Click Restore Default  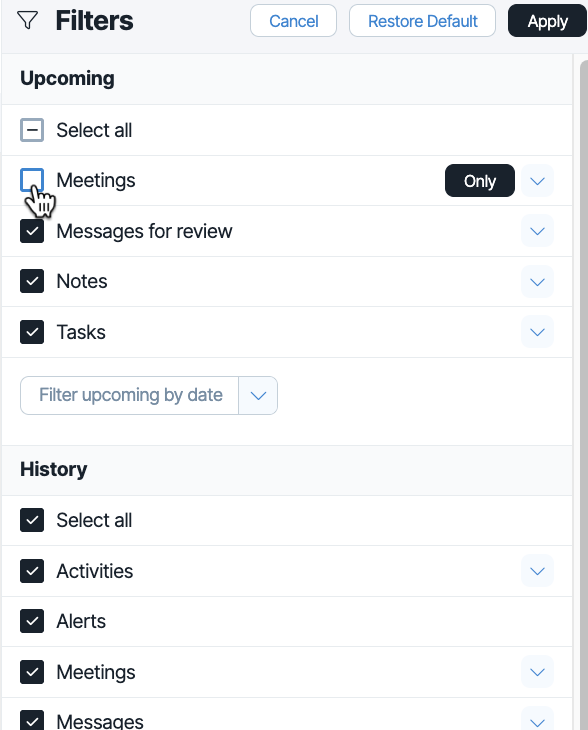click(422, 21)
